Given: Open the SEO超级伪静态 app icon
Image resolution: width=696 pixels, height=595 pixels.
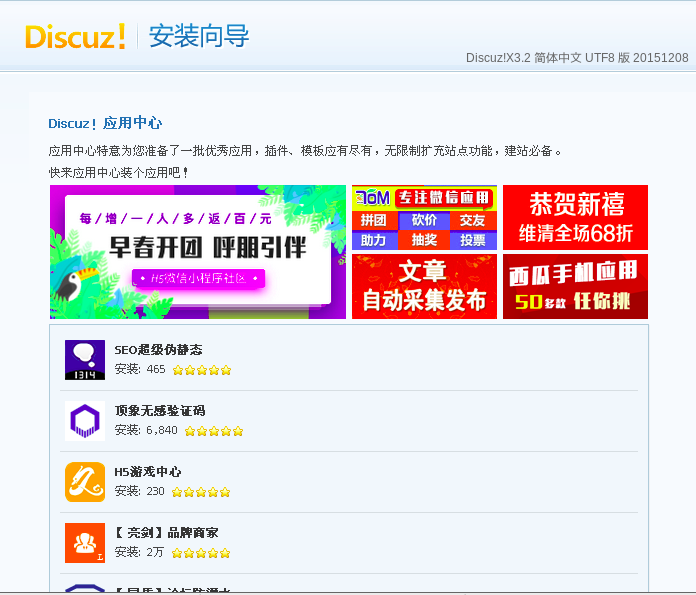Looking at the screenshot, I should (x=85, y=360).
